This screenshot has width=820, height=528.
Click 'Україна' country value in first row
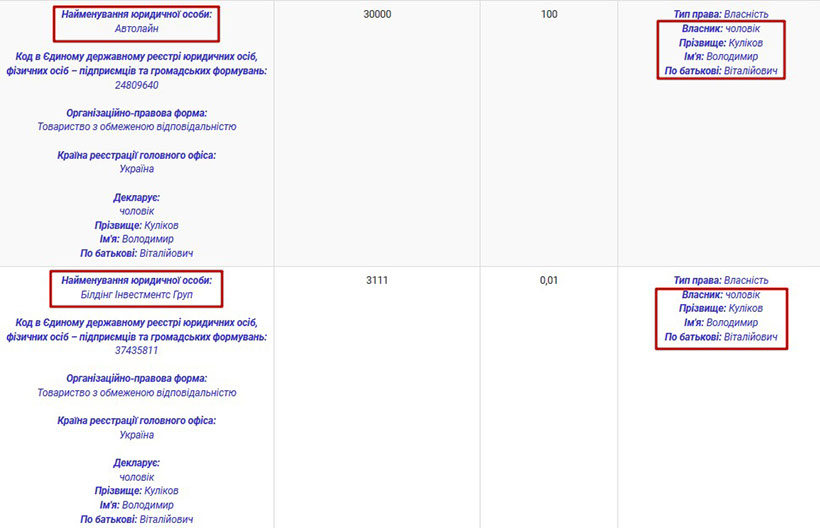136,169
